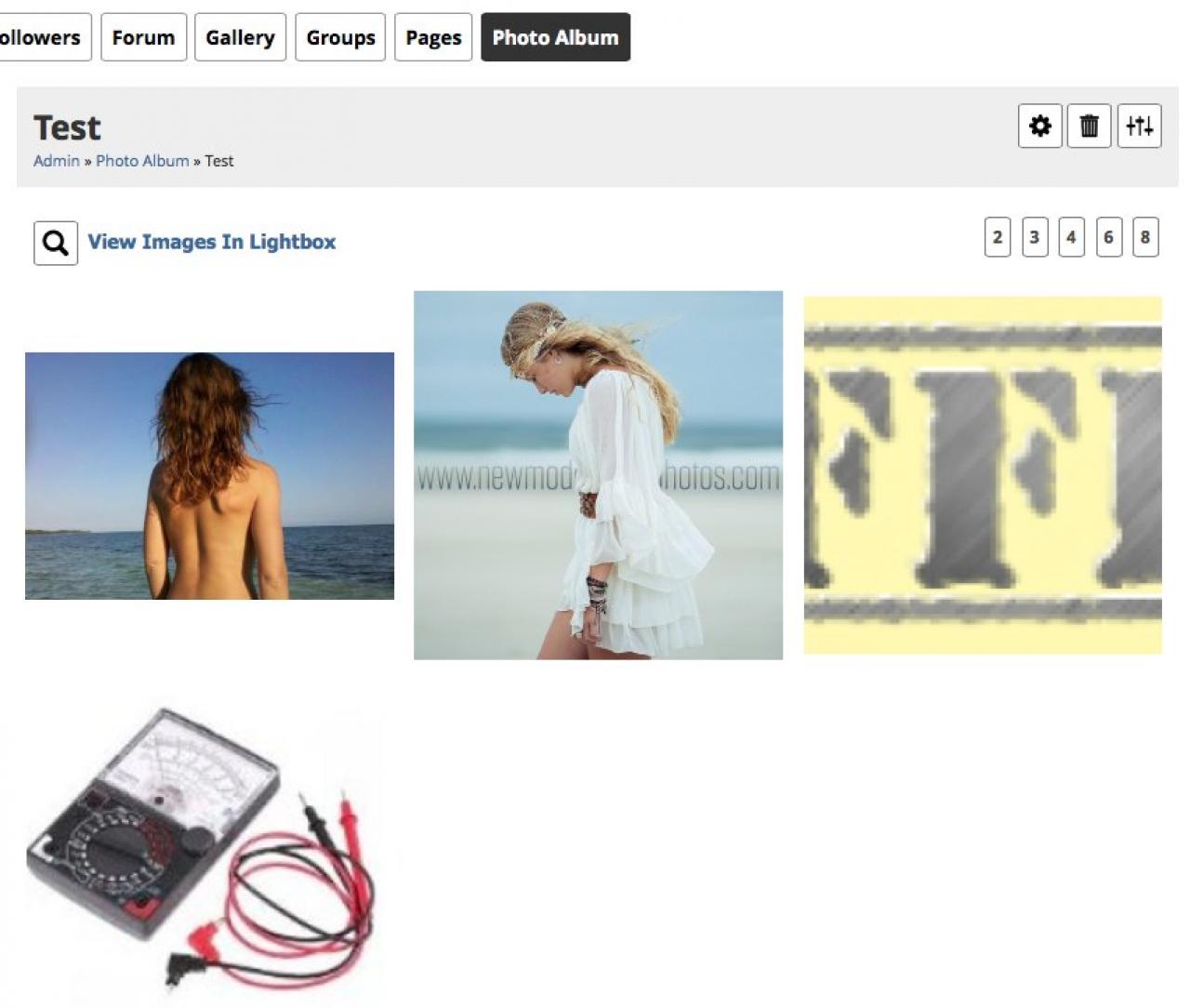Screen dimensions: 1190x1008
Task: Open the Pages tab
Action: (x=433, y=37)
